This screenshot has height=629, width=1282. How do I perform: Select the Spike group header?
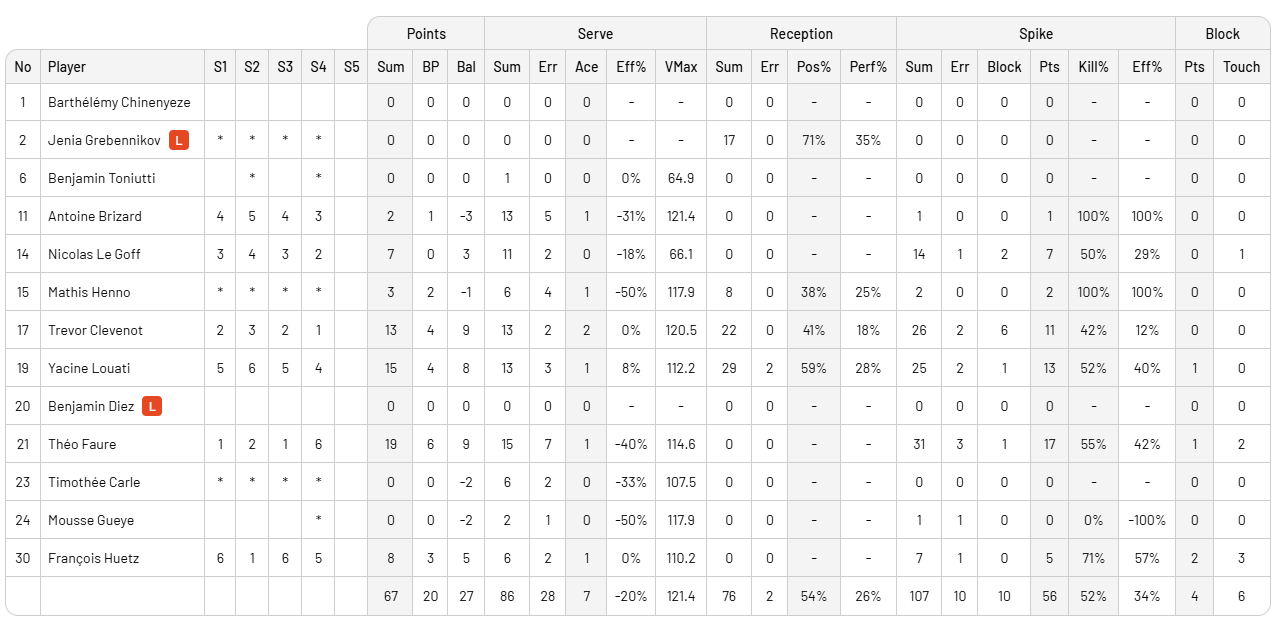(1035, 34)
